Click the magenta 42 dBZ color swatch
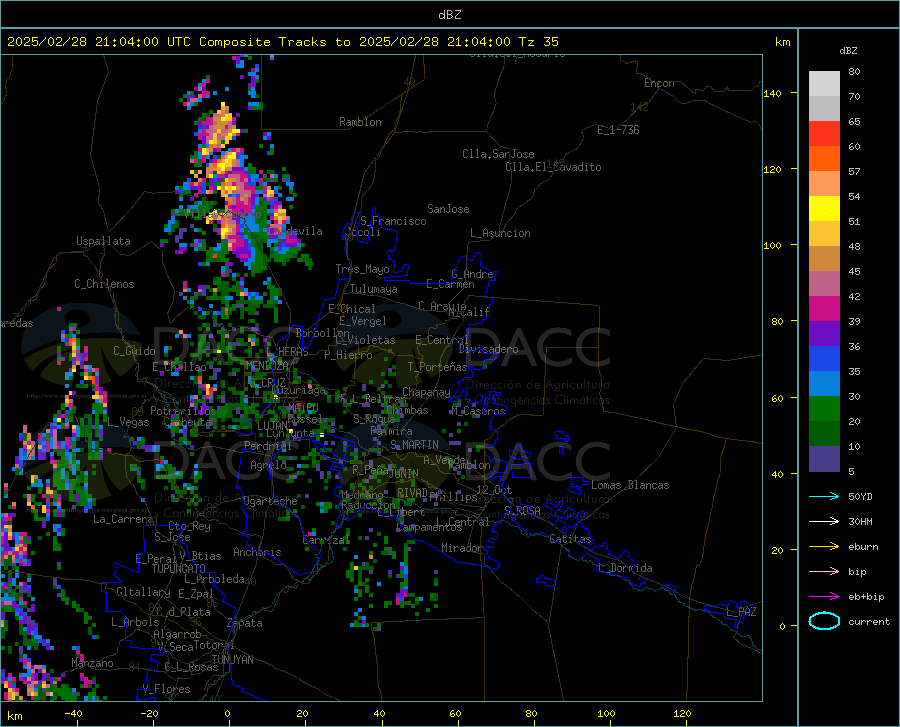The height and width of the screenshot is (727, 900). [824, 309]
